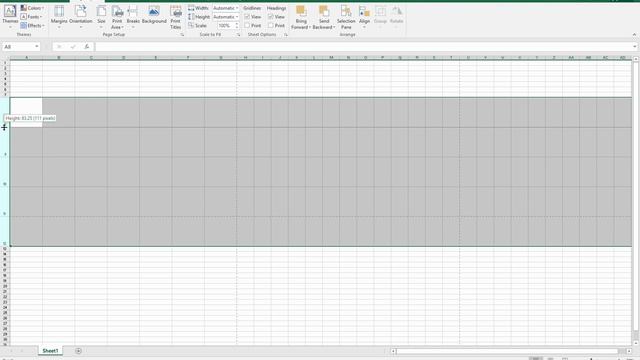Toggle Gridlines Print checkbox
This screenshot has width=640, height=360.
247,25
